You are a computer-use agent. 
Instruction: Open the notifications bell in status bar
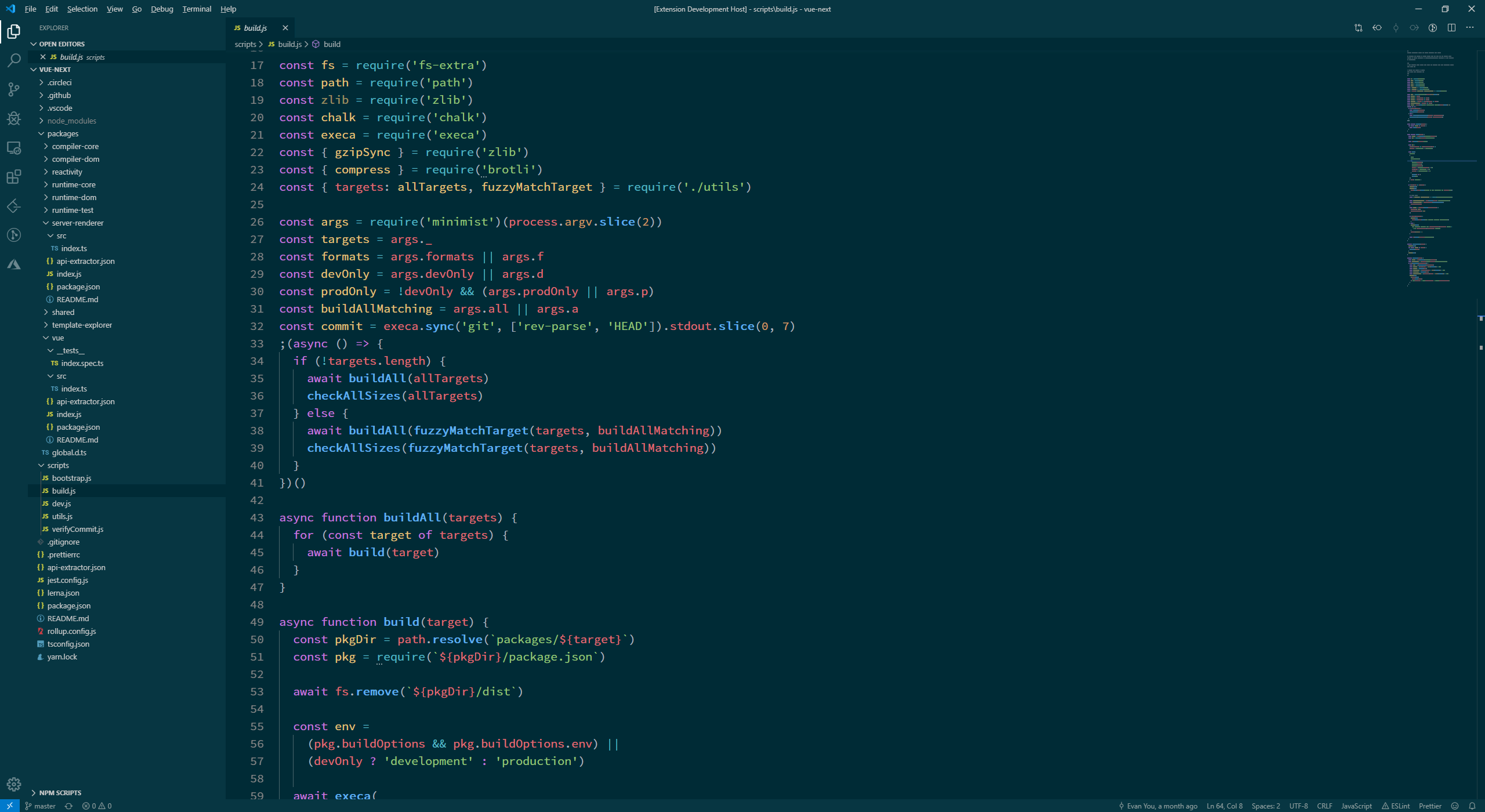[1472, 806]
